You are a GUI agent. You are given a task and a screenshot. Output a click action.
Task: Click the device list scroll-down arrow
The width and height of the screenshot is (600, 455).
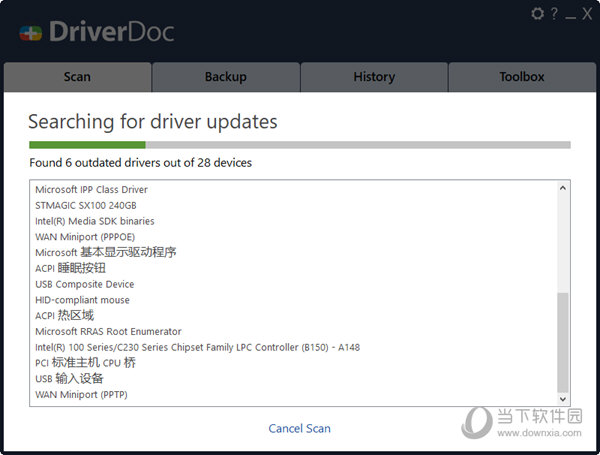[563, 399]
